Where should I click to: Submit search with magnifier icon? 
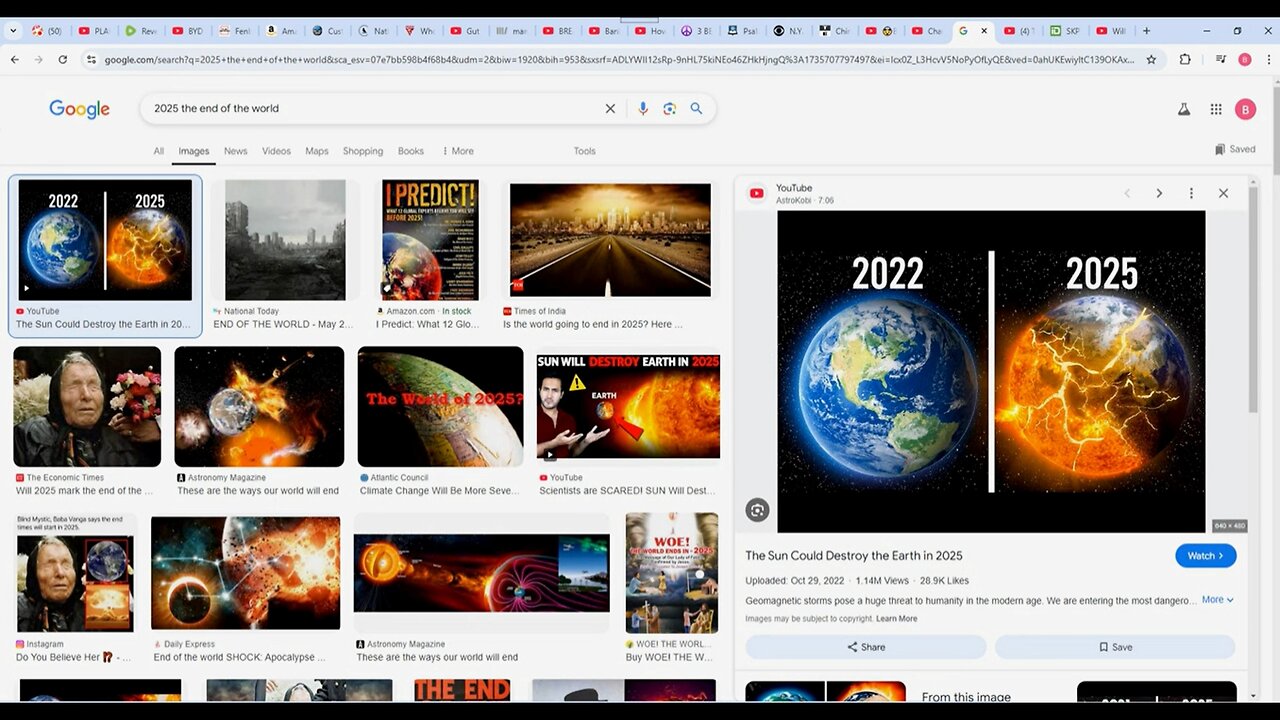696,109
